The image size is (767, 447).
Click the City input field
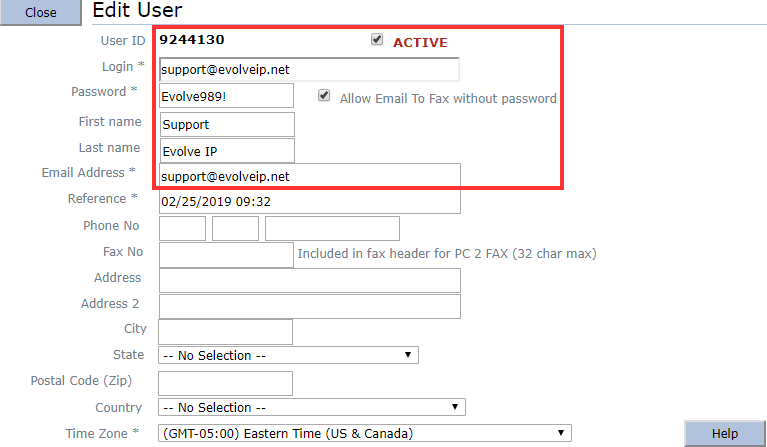226,331
